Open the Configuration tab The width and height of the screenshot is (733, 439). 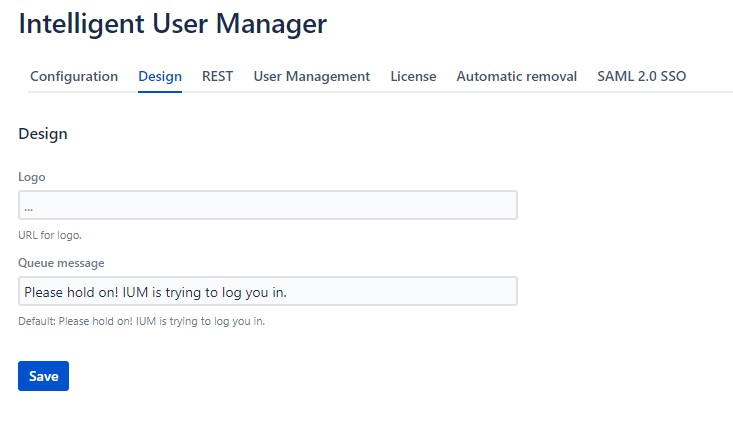tap(74, 76)
